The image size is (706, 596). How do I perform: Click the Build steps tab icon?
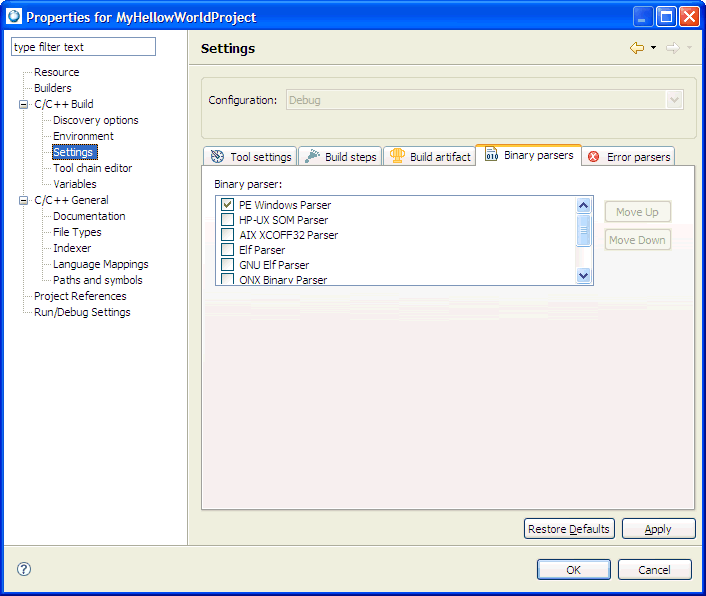(312, 157)
